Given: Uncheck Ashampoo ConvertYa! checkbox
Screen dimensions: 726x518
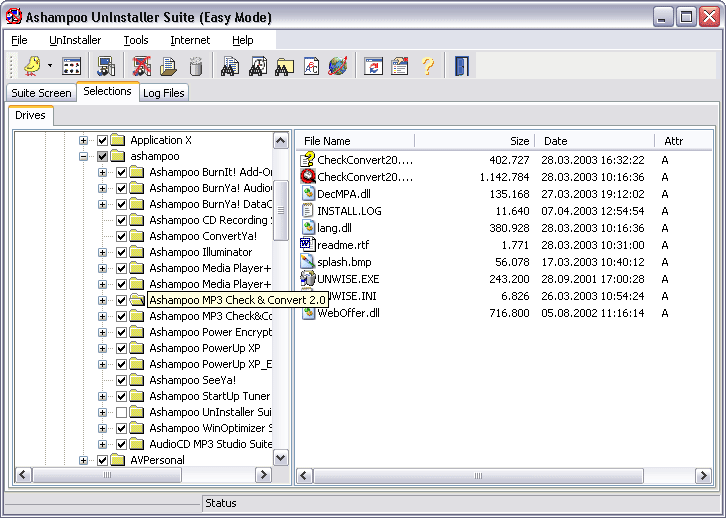Looking at the screenshot, I should pos(121,237).
